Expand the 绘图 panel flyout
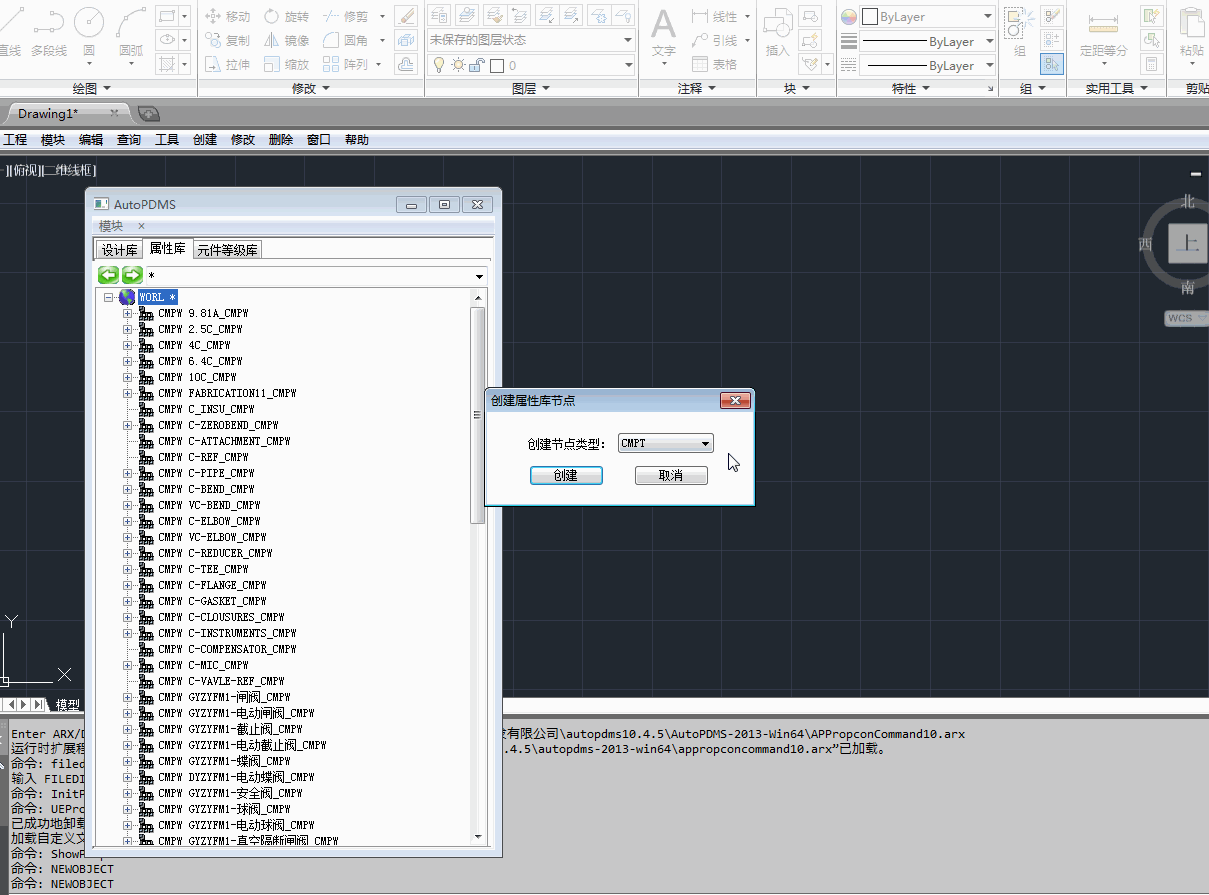Image resolution: width=1209 pixels, height=895 pixels. click(x=92, y=88)
